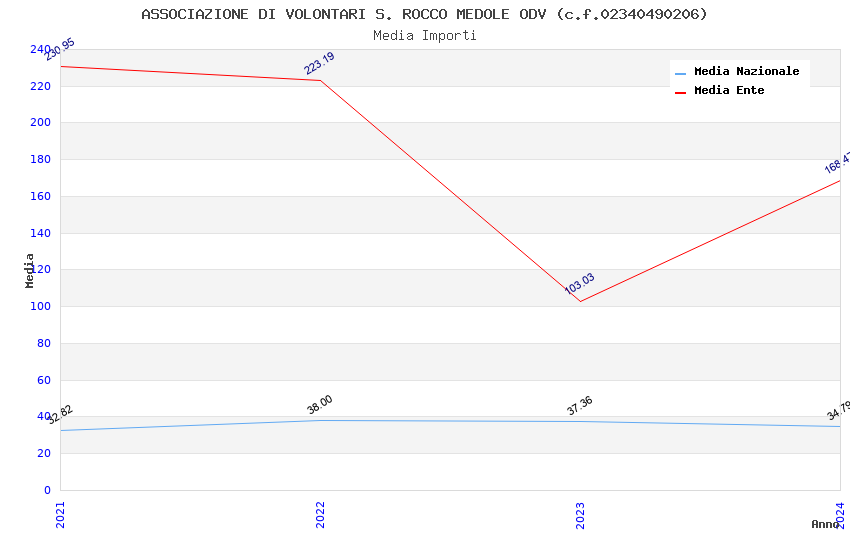Click the 20 y-axis tick label

44,454
